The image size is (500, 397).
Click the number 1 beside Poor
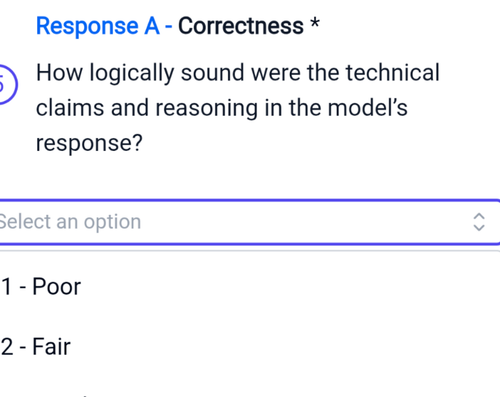coord(7,287)
